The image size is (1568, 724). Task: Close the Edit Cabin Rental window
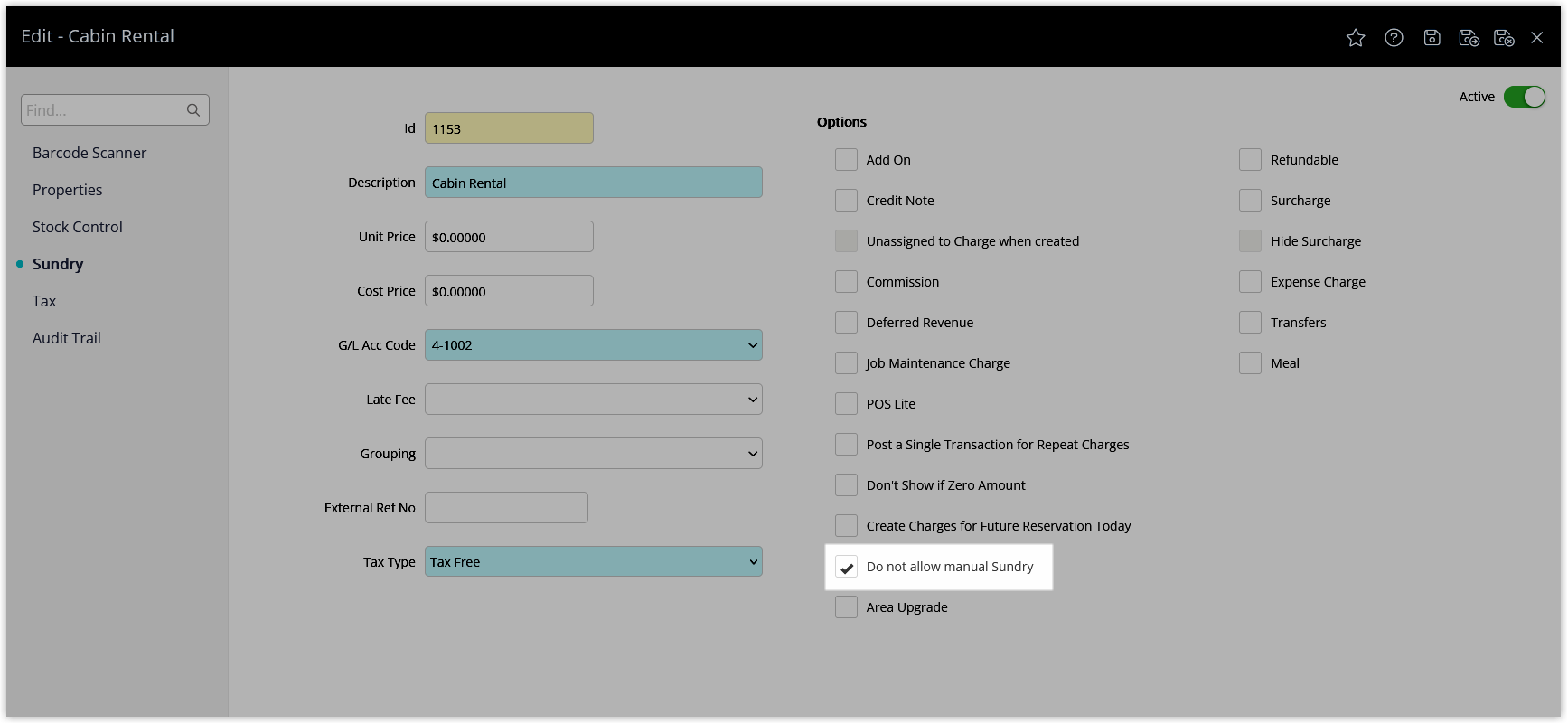[1536, 37]
